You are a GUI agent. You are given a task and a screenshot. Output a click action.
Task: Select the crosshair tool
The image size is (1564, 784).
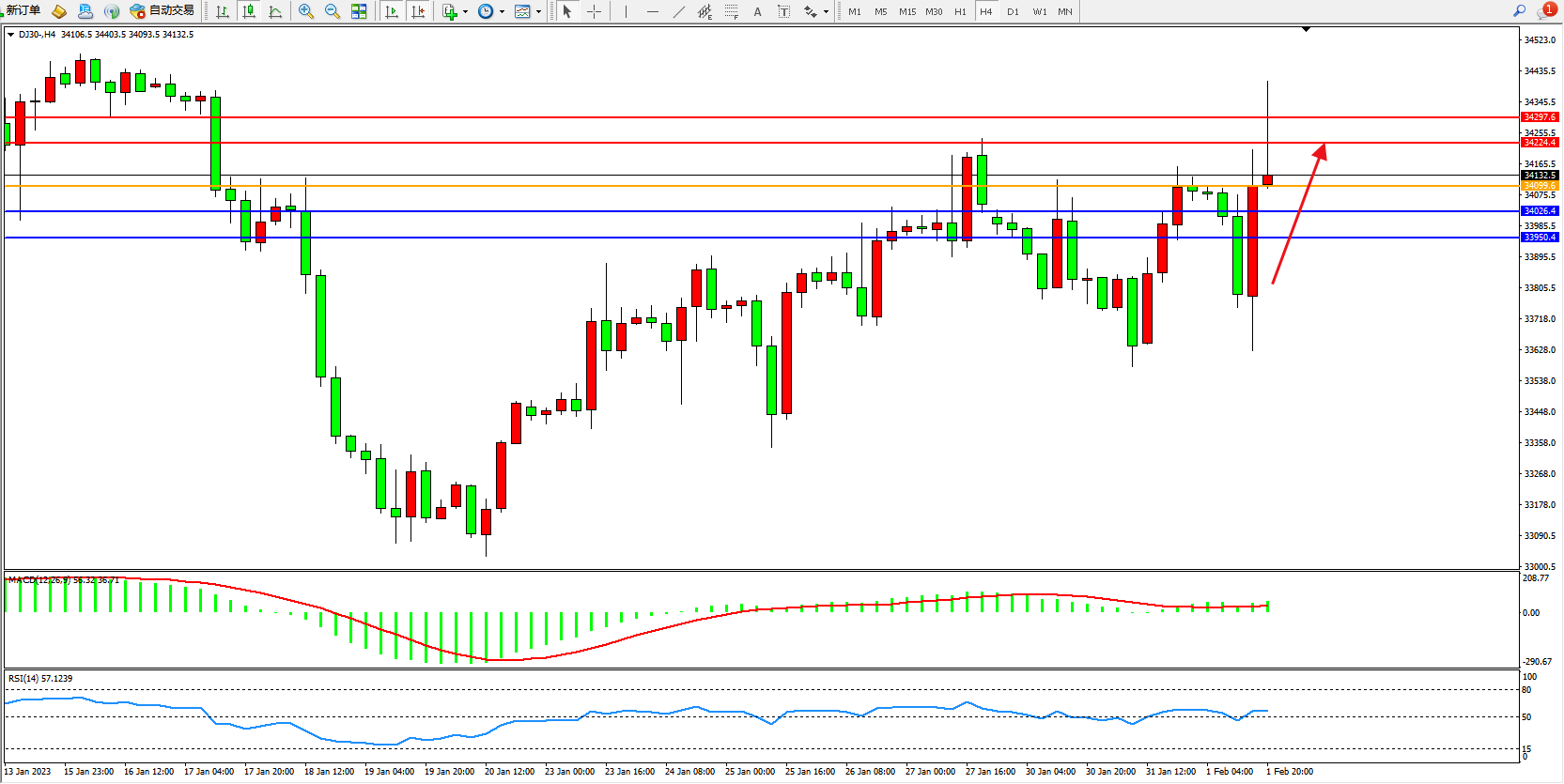(594, 11)
